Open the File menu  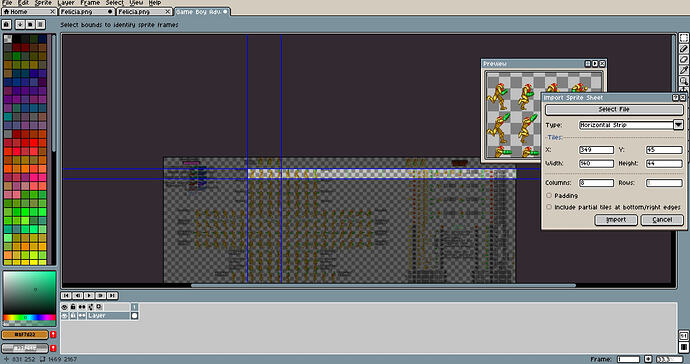[x=7, y=3]
